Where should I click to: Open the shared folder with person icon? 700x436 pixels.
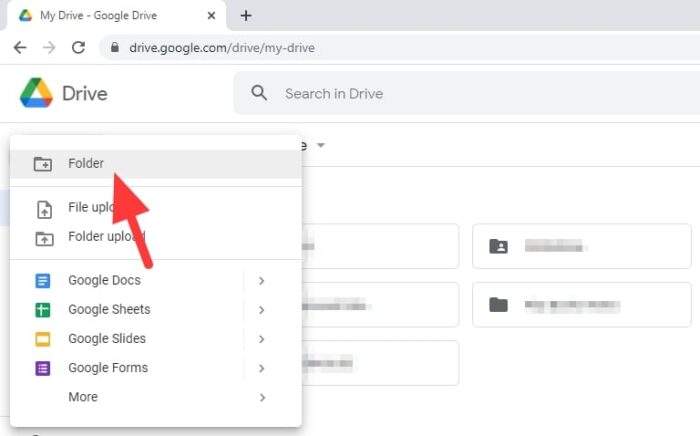point(582,246)
